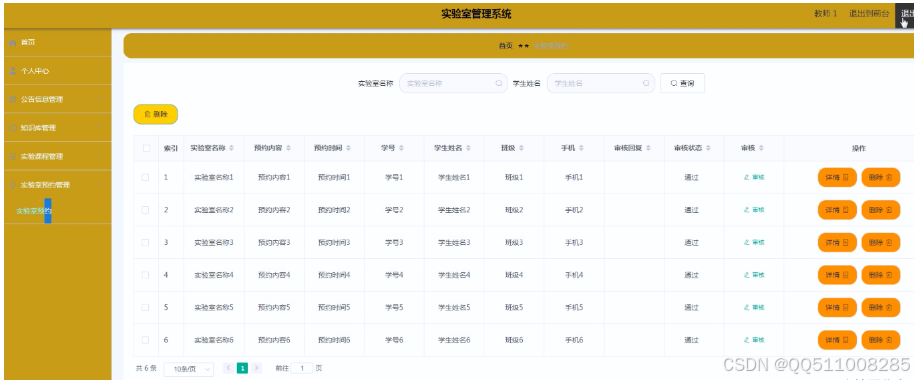Click 退出到前台 in the top header
This screenshot has height=380, width=914.
pyautogui.click(x=869, y=14)
